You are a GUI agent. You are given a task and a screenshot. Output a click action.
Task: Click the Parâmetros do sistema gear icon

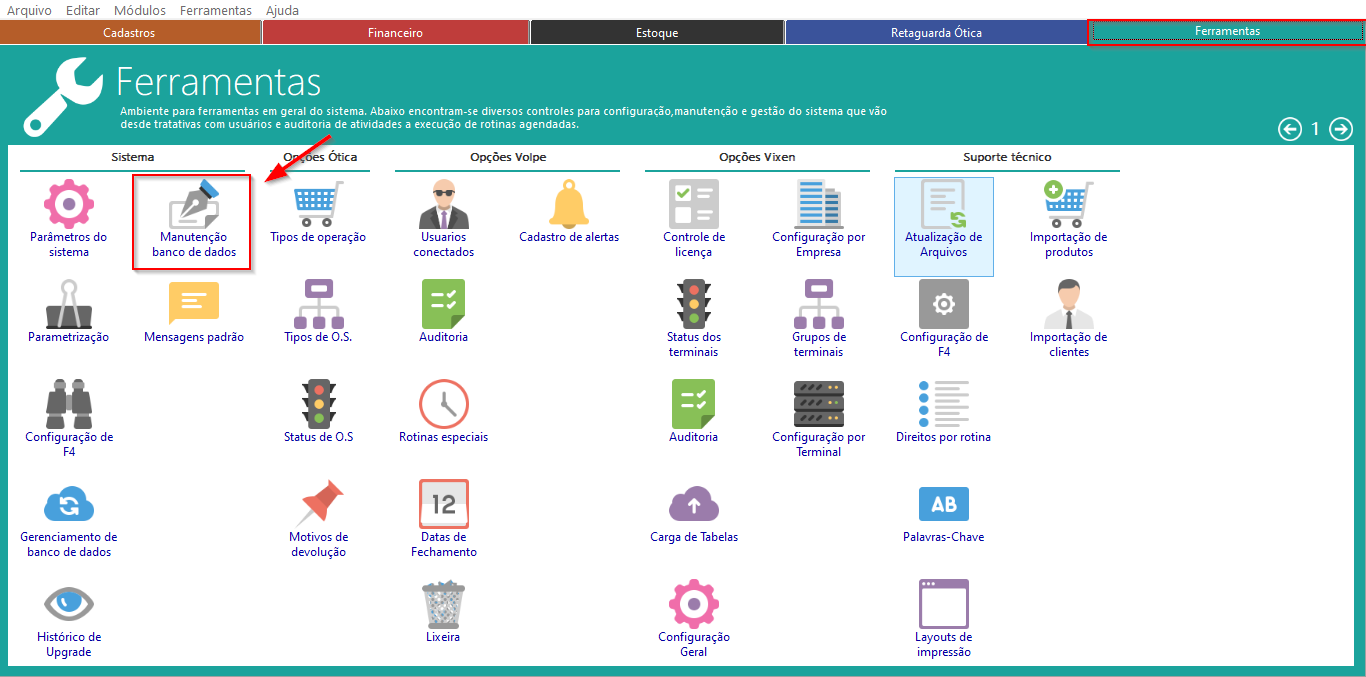tap(69, 205)
